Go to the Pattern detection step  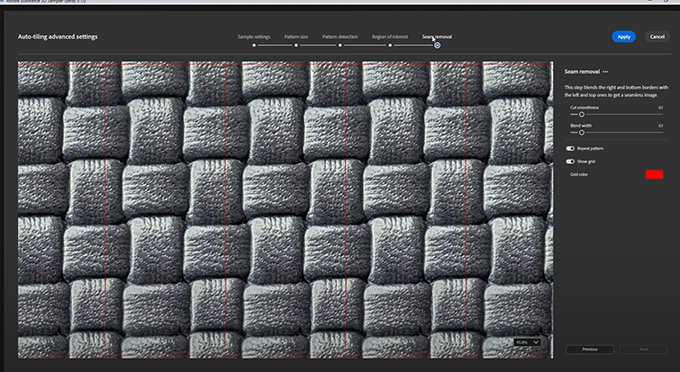click(340, 37)
